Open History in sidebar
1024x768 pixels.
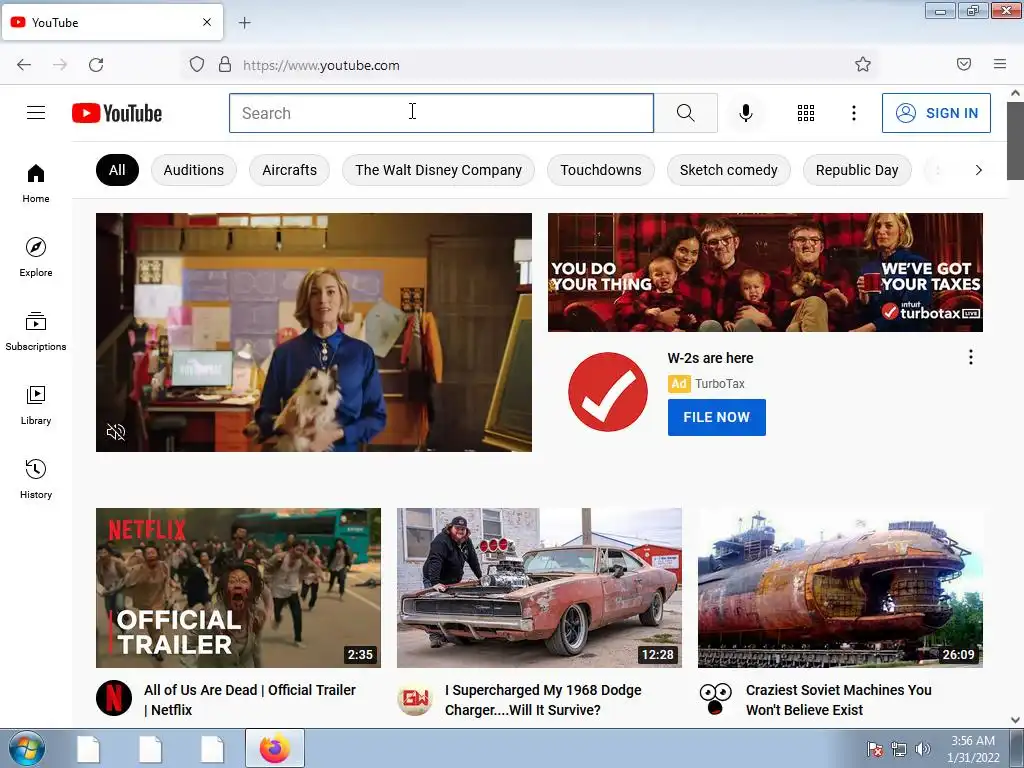pyautogui.click(x=36, y=479)
